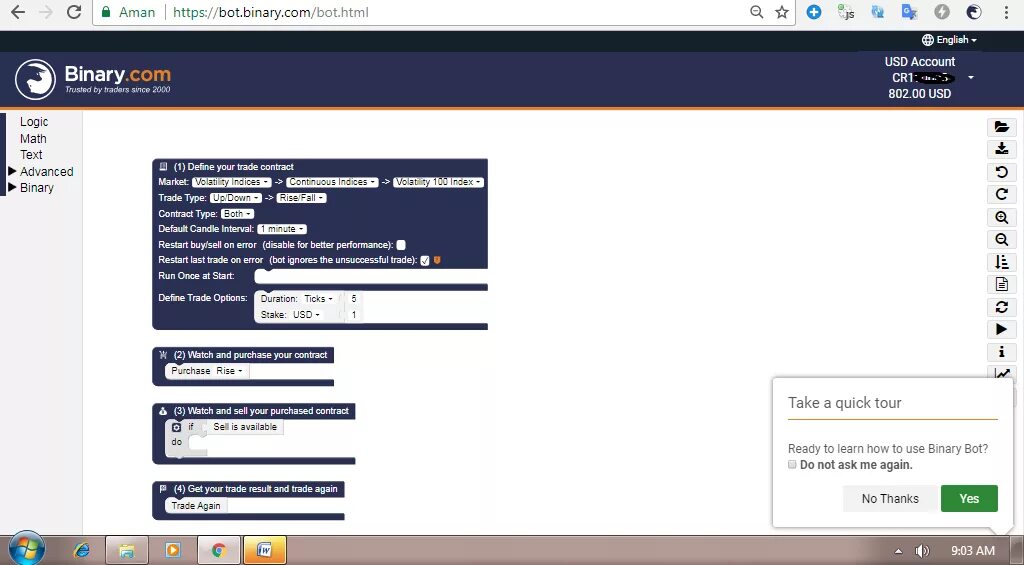
Task: Open the Math toolbox category
Action: coord(33,138)
